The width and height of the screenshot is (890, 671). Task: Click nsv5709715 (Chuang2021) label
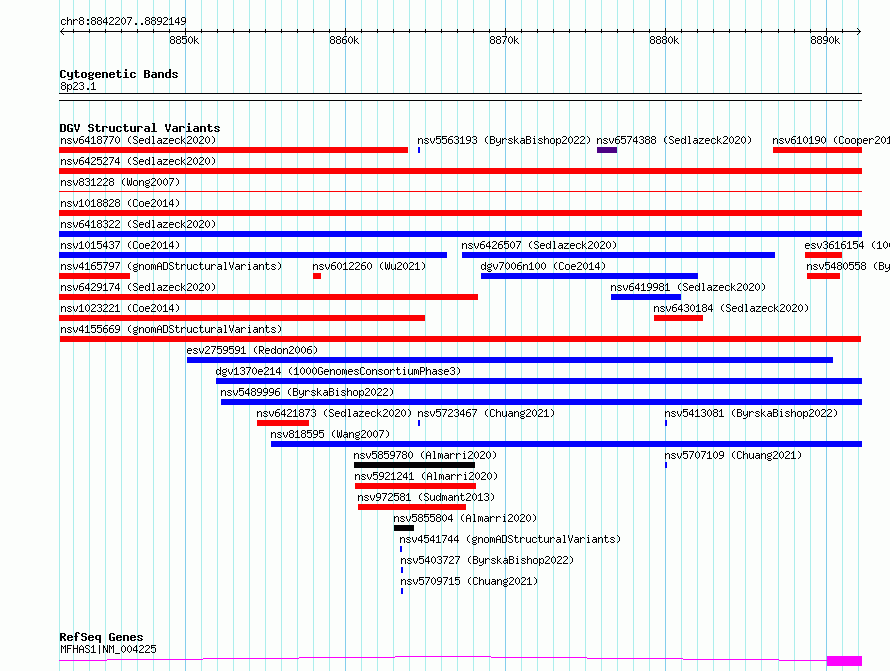(469, 581)
